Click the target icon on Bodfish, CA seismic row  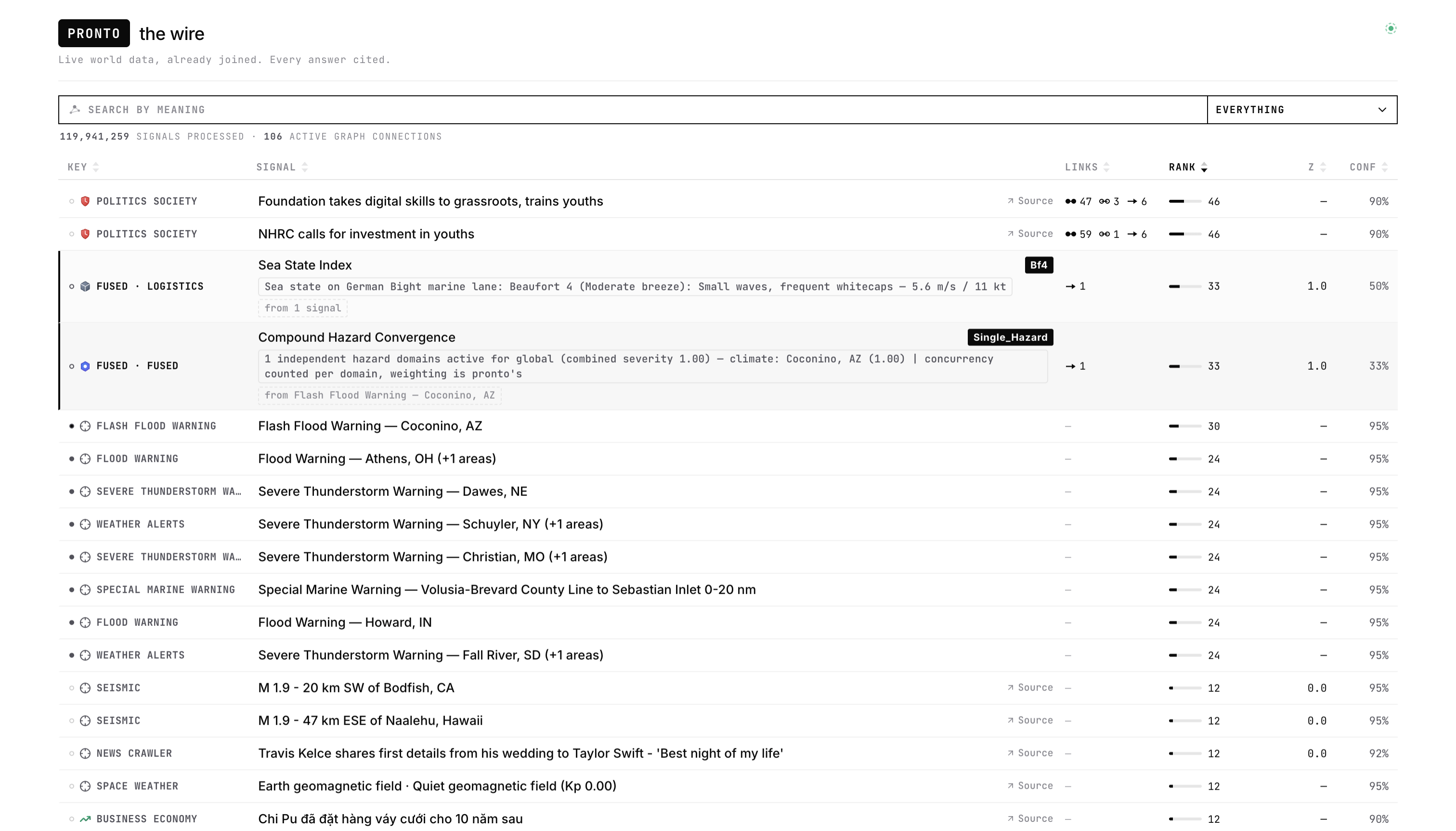click(85, 688)
